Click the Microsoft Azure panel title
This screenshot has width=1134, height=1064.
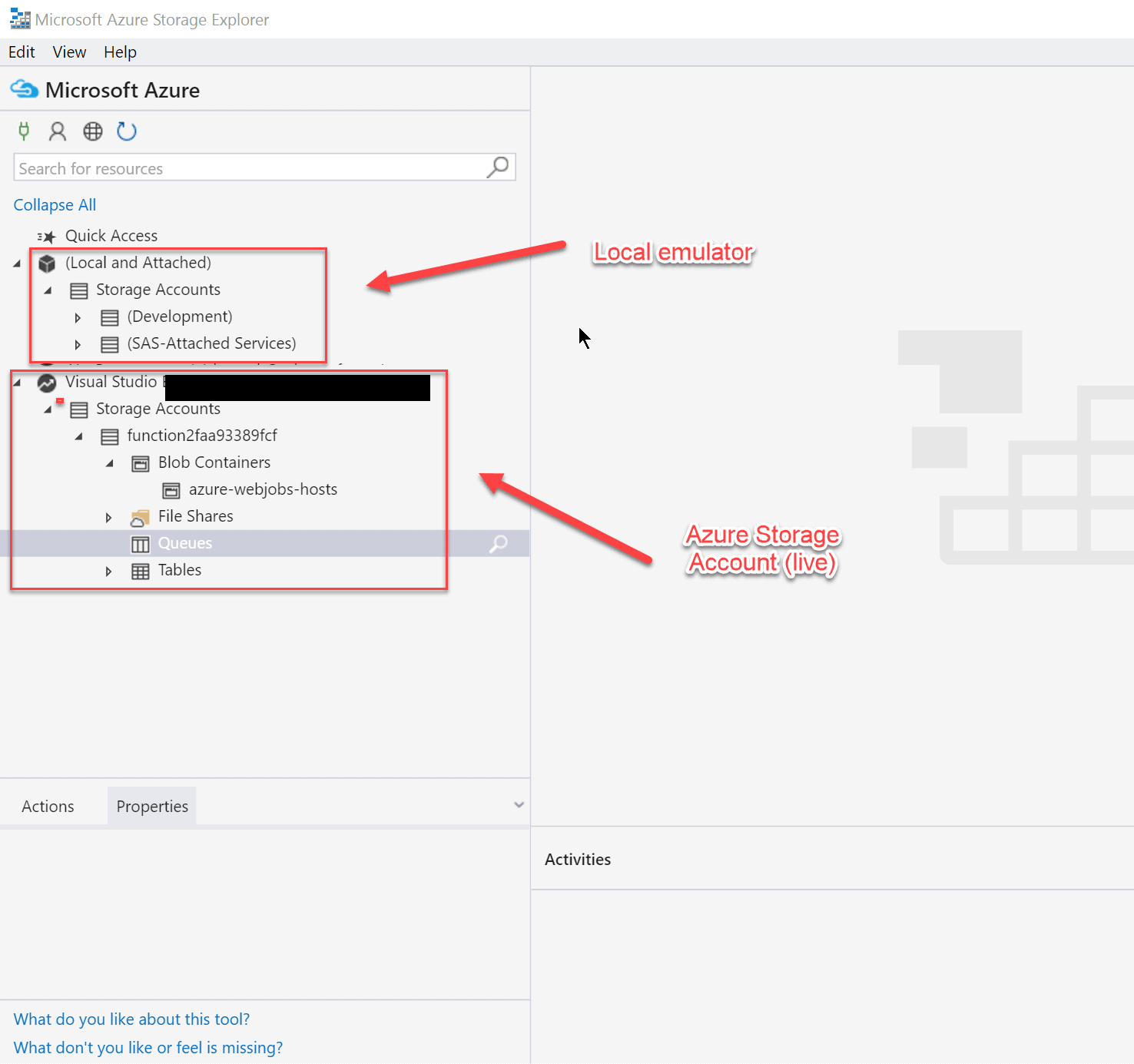[122, 90]
